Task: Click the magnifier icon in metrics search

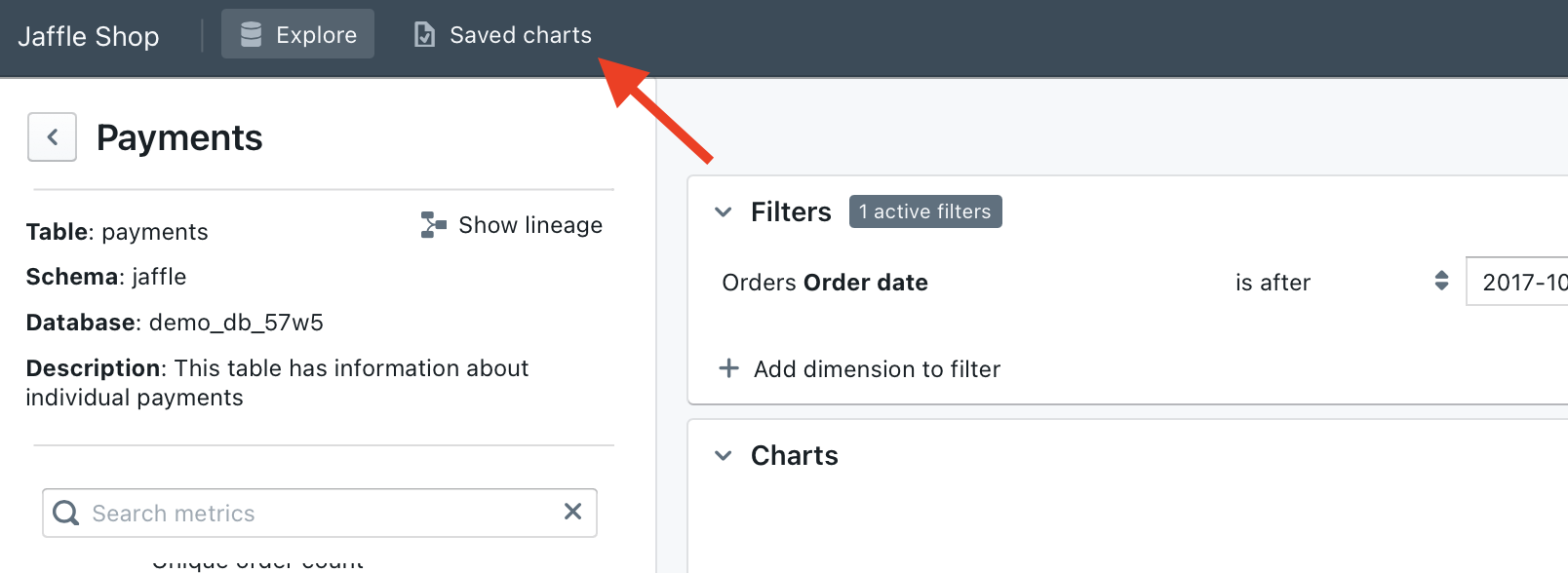Action: pyautogui.click(x=66, y=513)
